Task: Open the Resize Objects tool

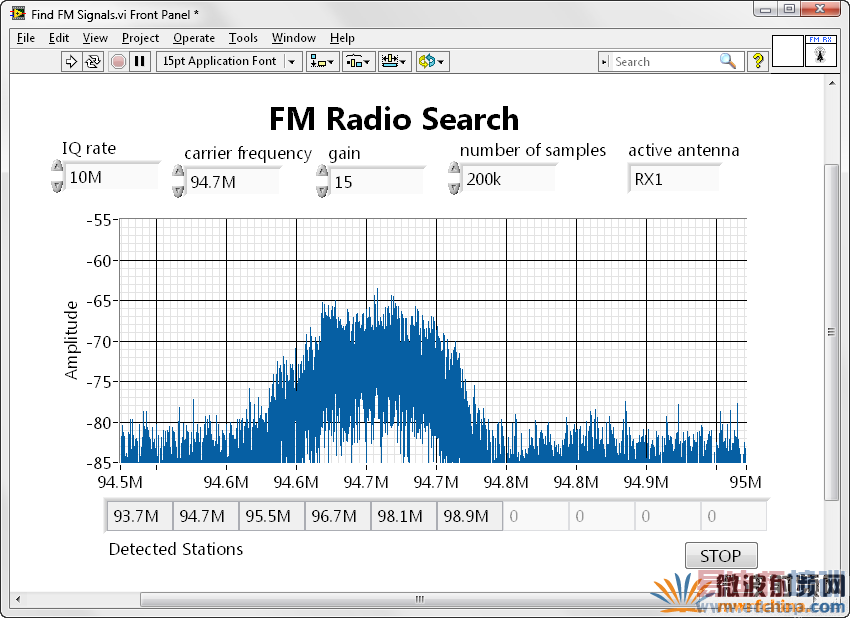Action: click(395, 61)
